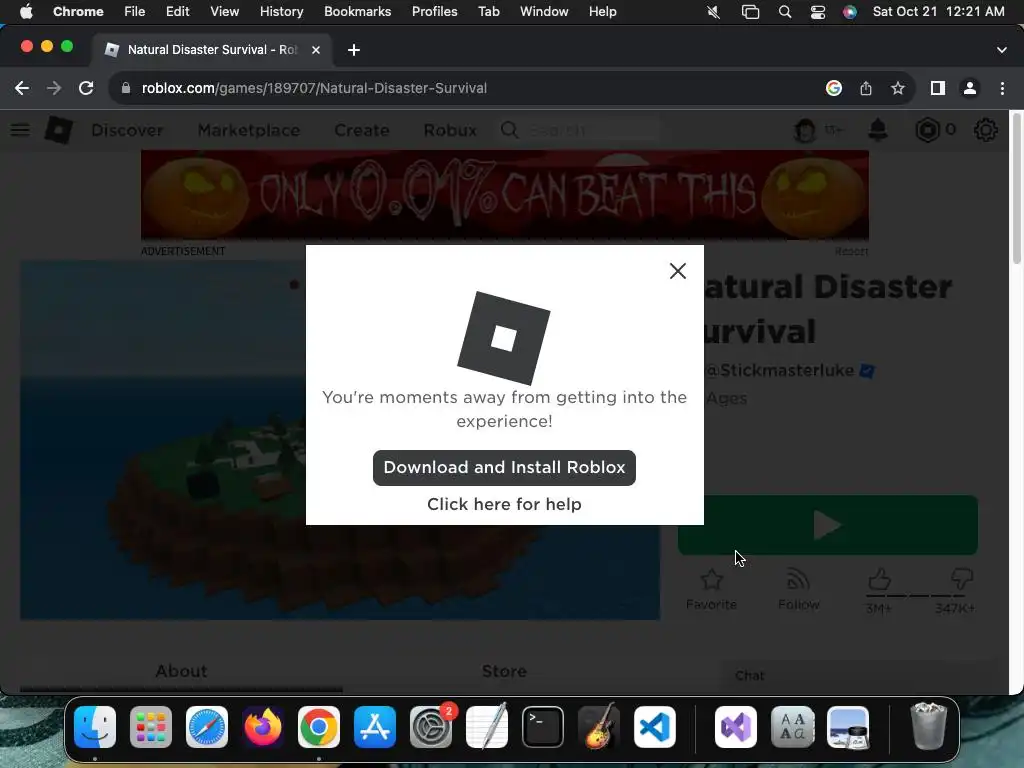Open Finder from the Dock
This screenshot has height=768, width=1024.
pos(95,727)
